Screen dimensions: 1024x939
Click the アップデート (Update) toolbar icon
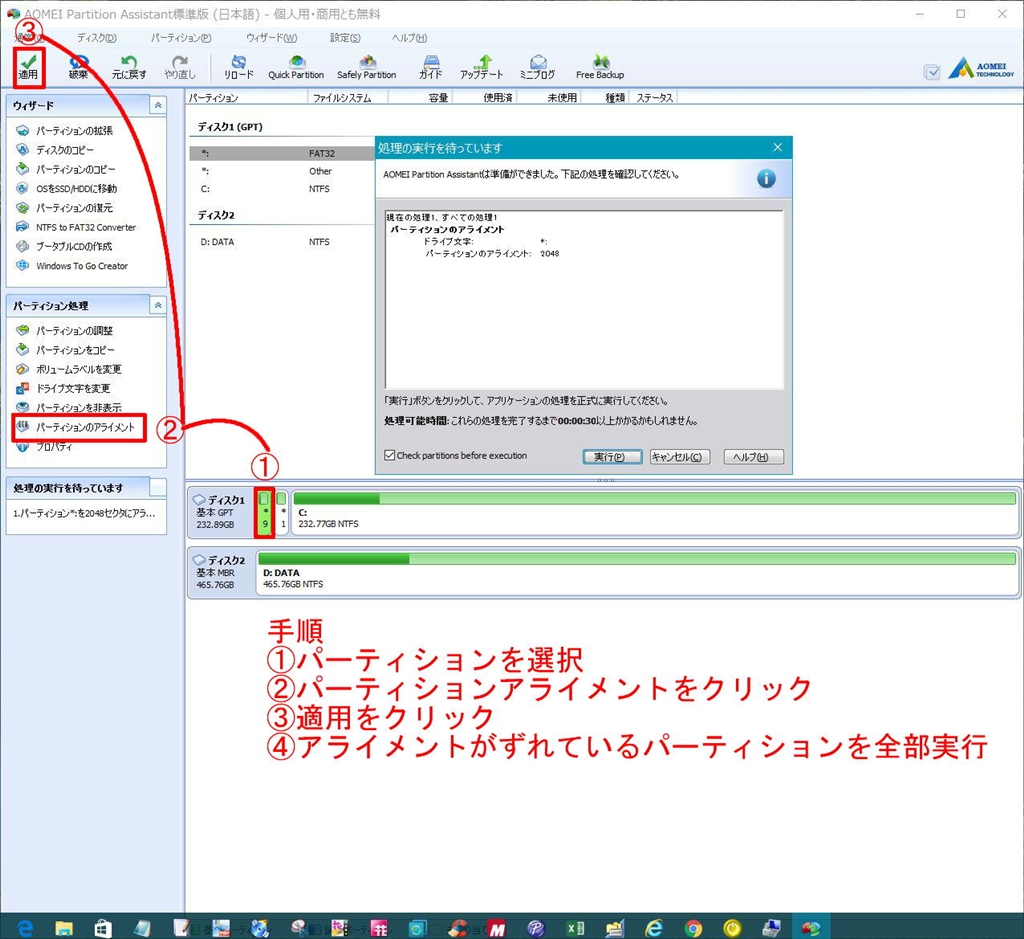click(481, 67)
